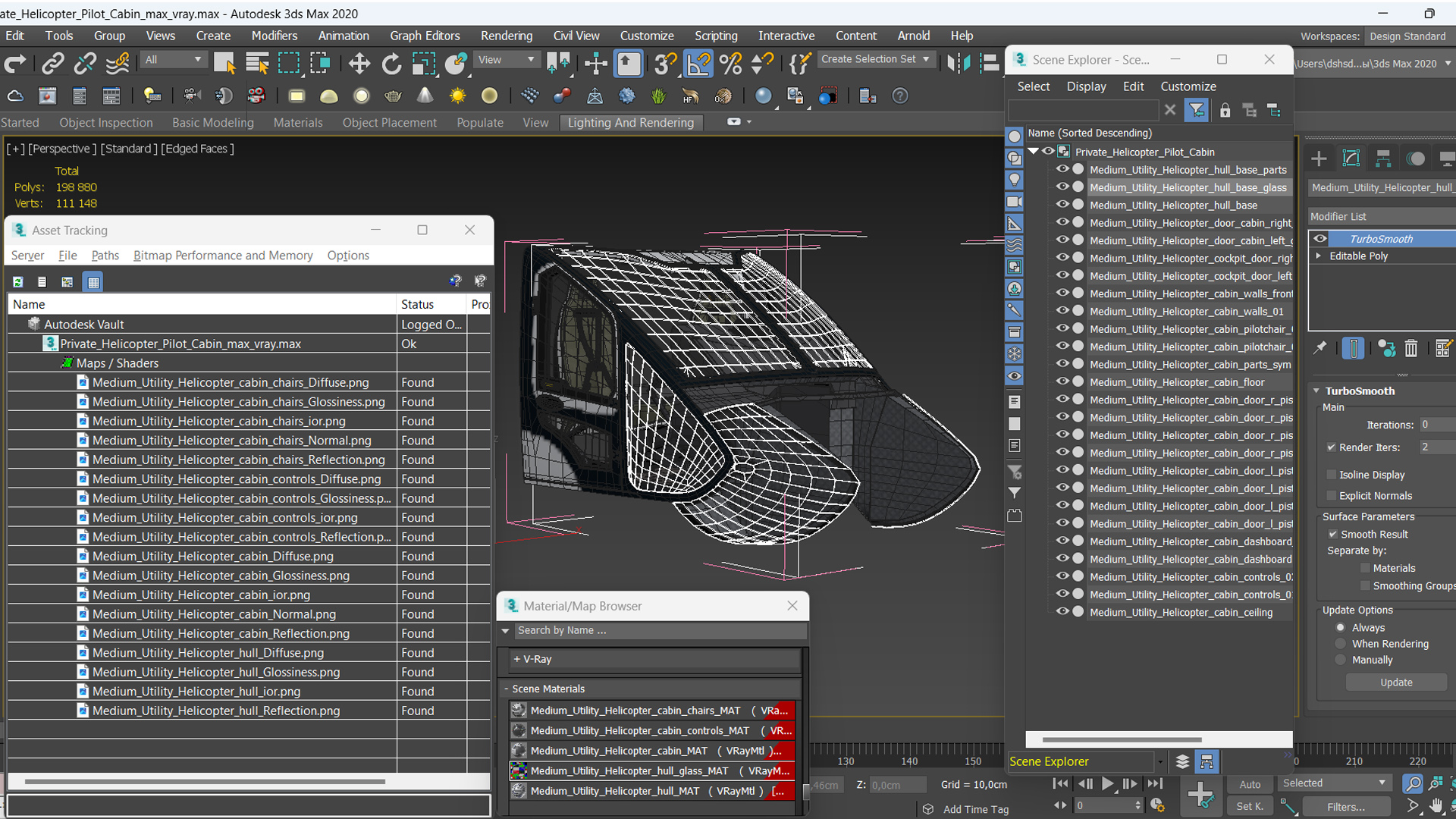Click the Asset Tracking horizontal scrollbar
1456x819 pixels.
point(204,781)
